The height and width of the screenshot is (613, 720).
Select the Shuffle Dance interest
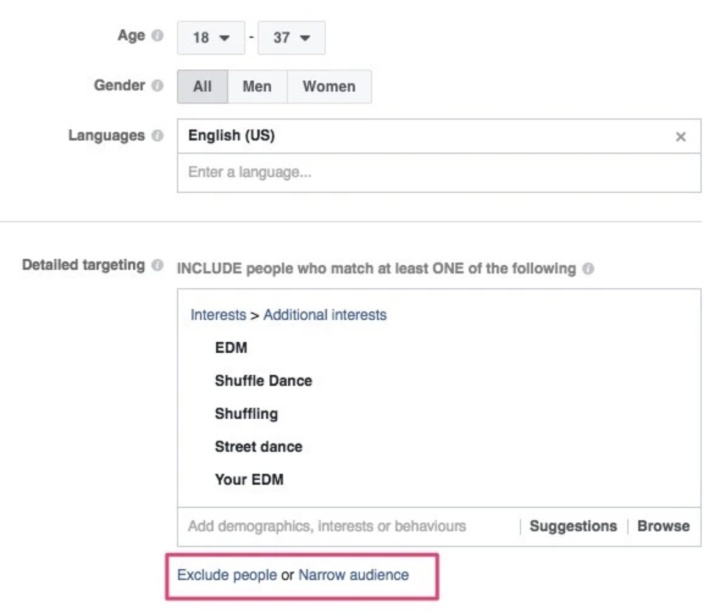263,381
